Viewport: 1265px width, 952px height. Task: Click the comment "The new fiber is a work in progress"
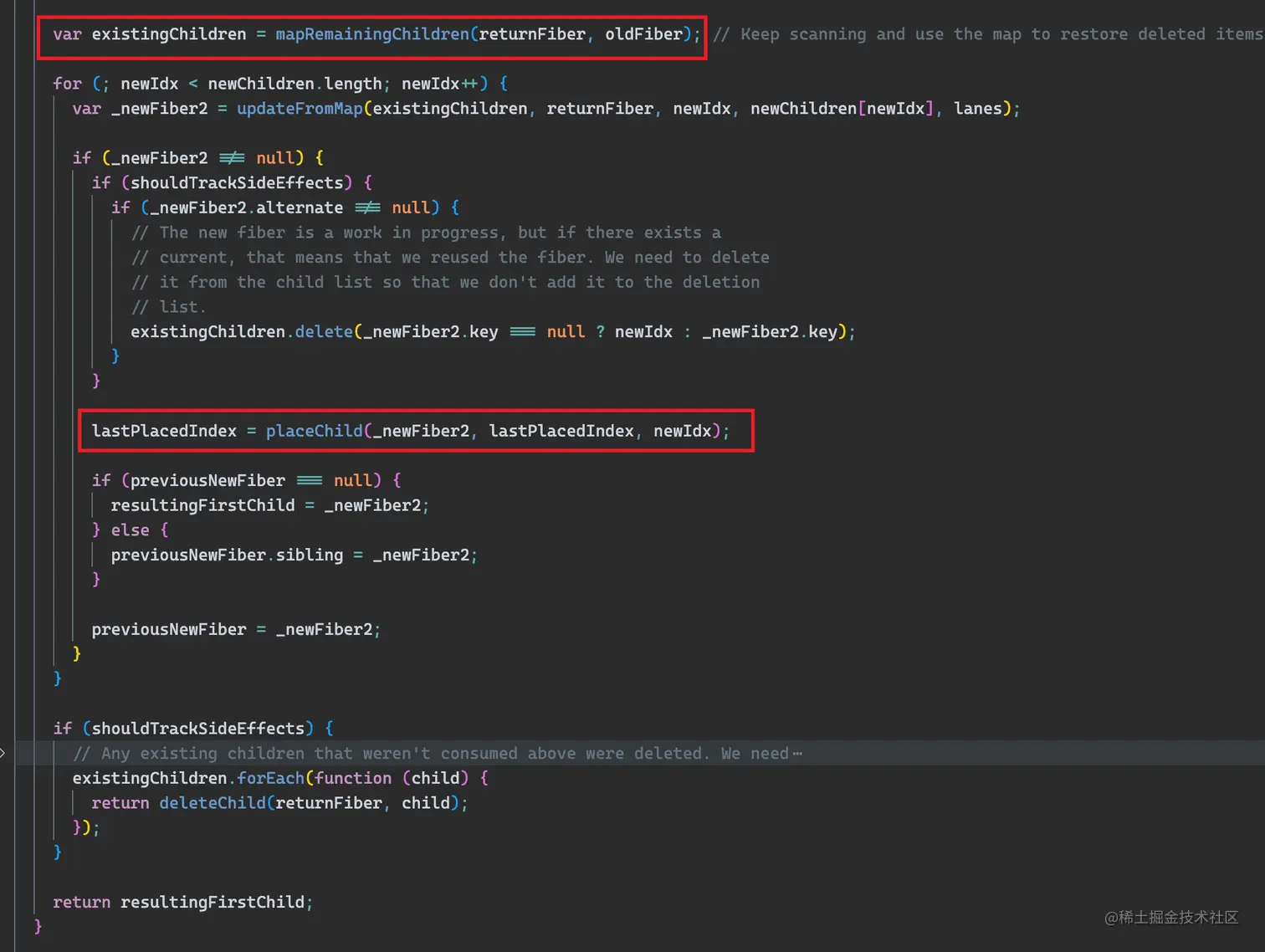pyautogui.click(x=426, y=233)
